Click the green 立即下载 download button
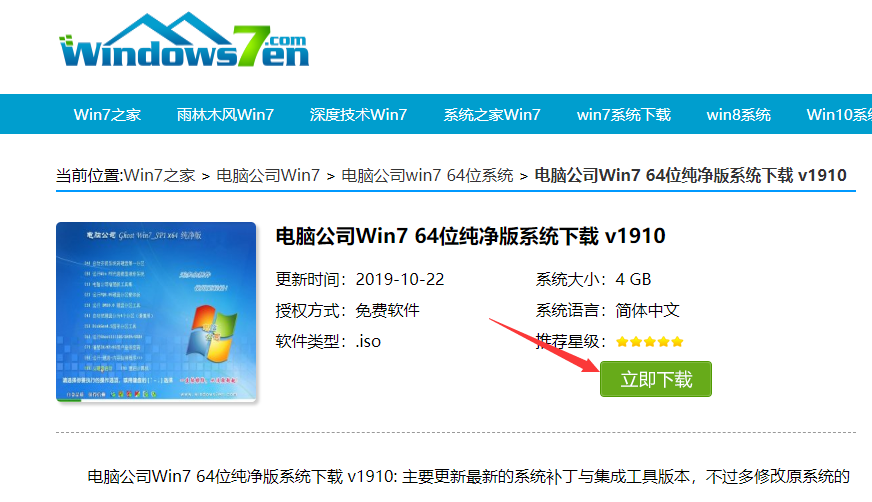The width and height of the screenshot is (872, 502). coord(656,379)
